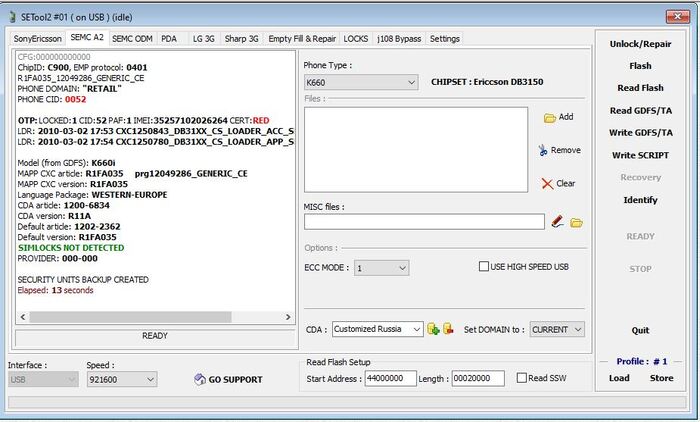Open the ECC MODE dropdown

[382, 268]
